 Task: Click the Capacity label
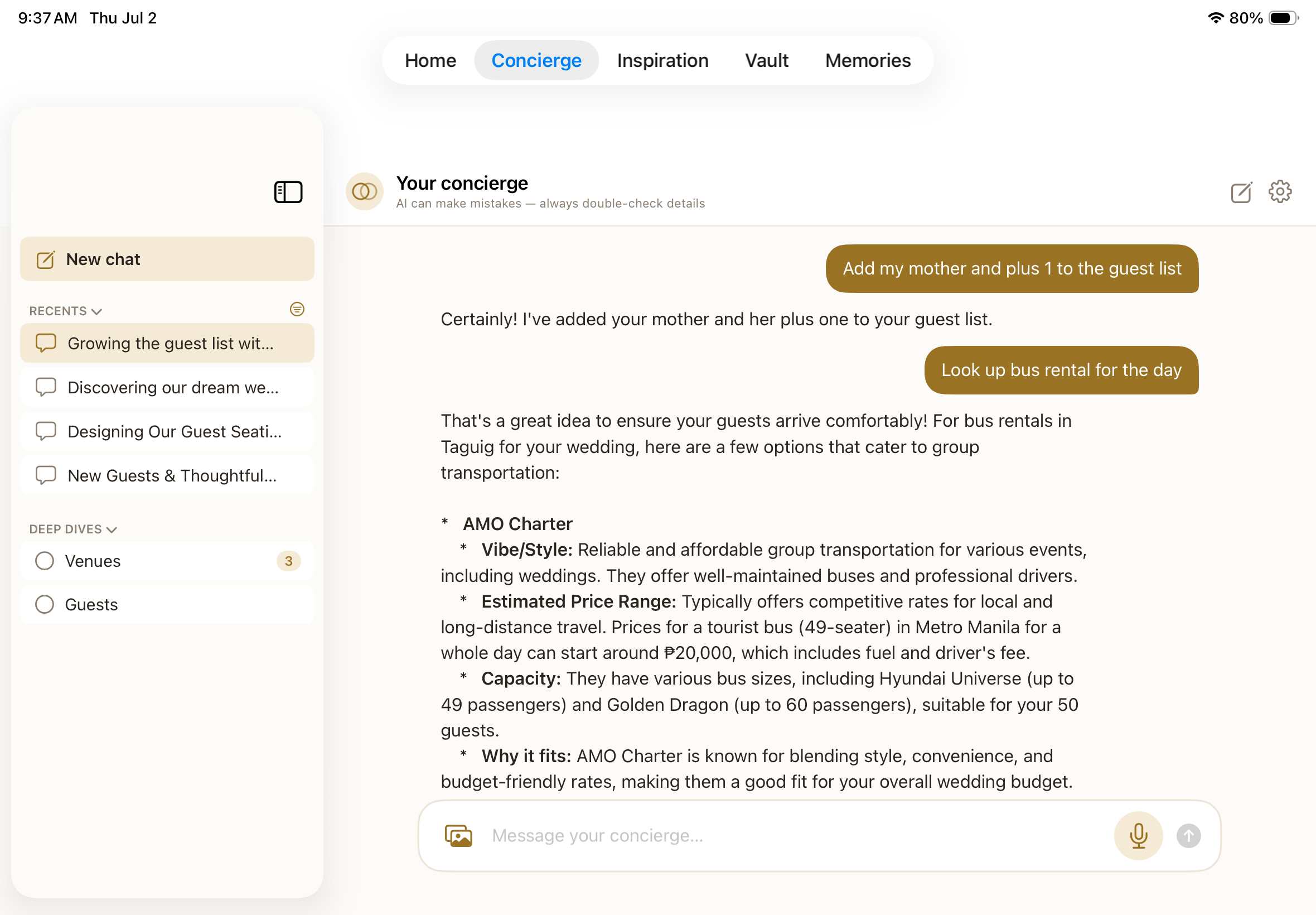point(521,678)
